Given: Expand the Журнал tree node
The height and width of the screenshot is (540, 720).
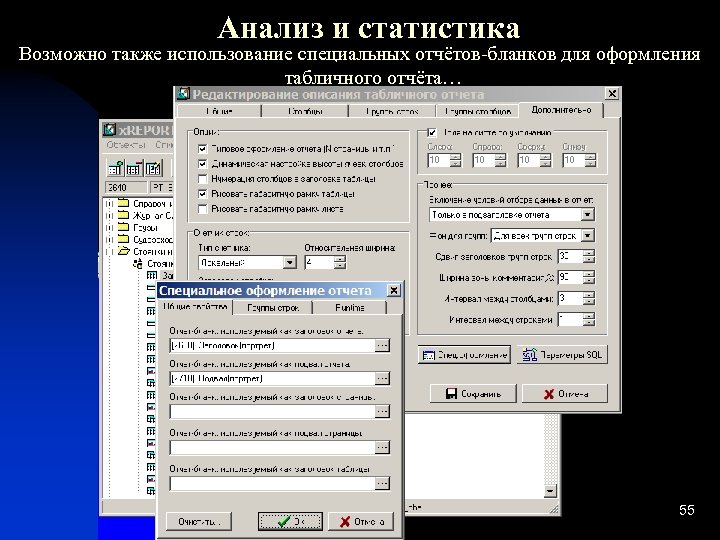Looking at the screenshot, I should click(x=109, y=215).
